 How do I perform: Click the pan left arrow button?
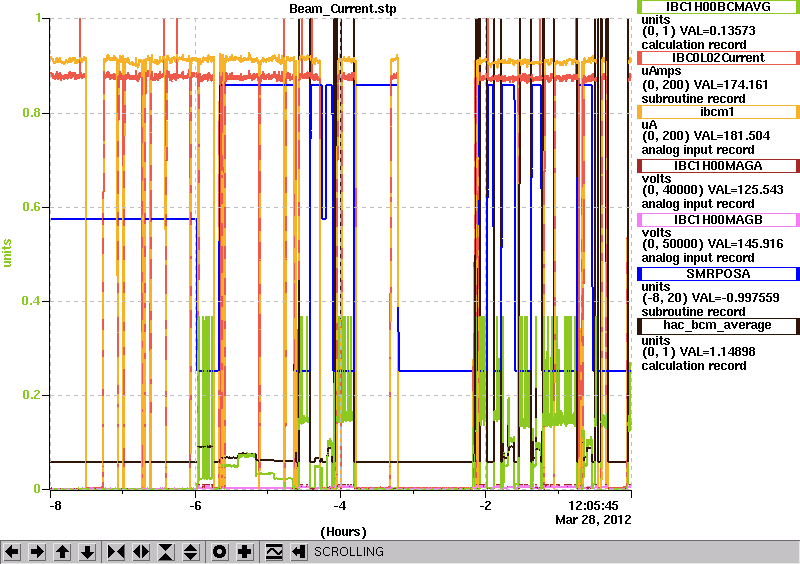click(x=12, y=552)
